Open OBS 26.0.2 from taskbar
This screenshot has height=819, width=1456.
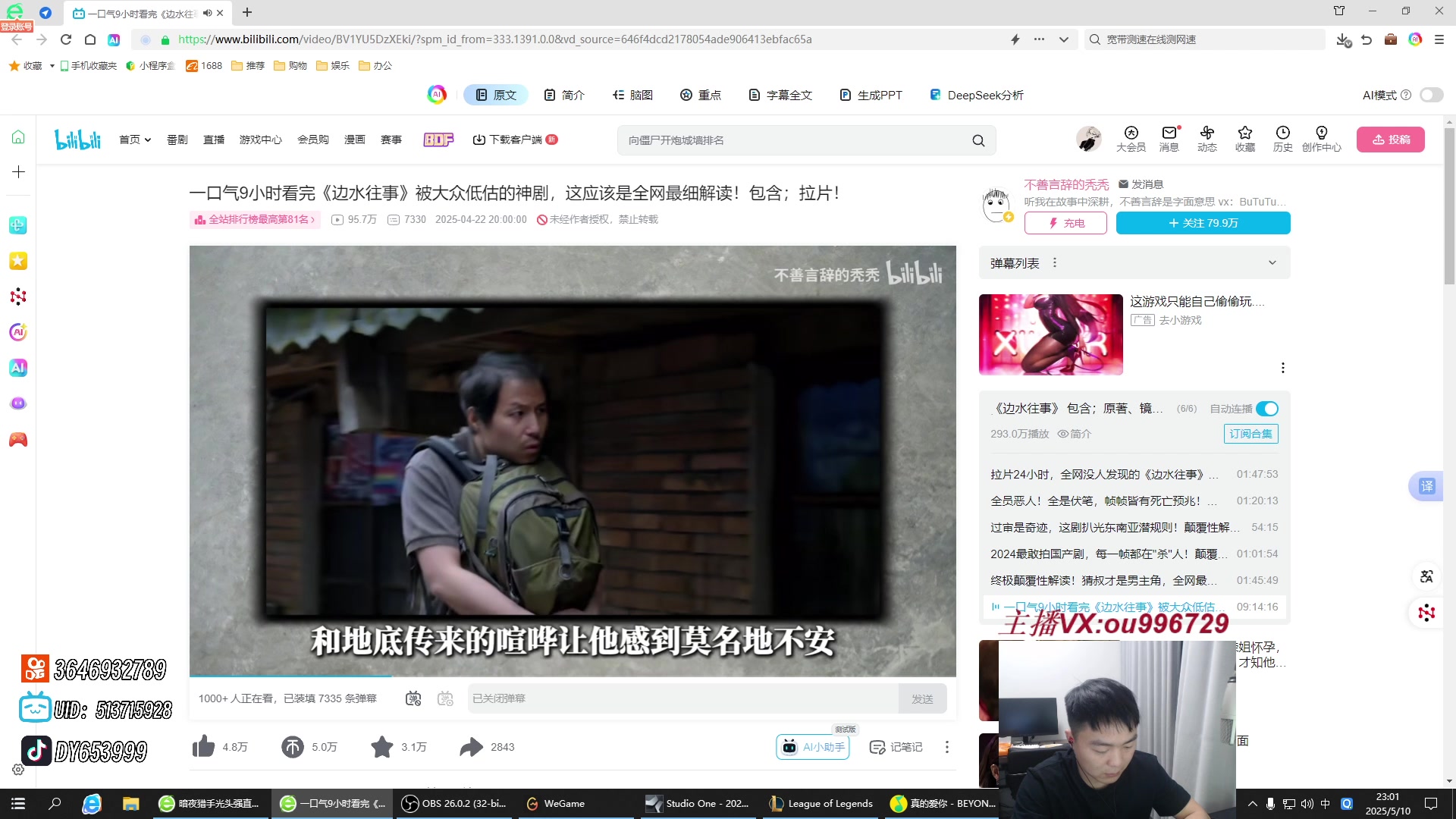pos(454,804)
